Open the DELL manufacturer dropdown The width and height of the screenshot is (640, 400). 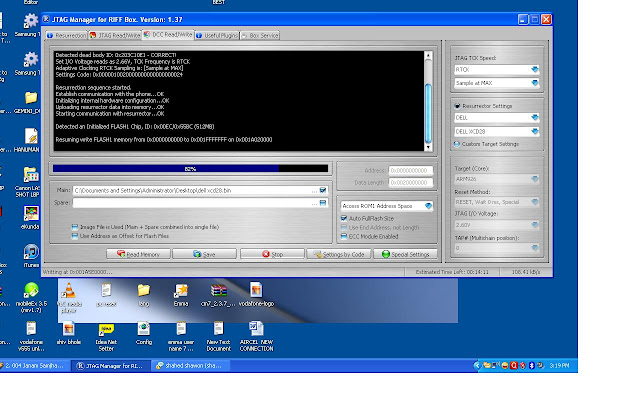tap(535, 118)
